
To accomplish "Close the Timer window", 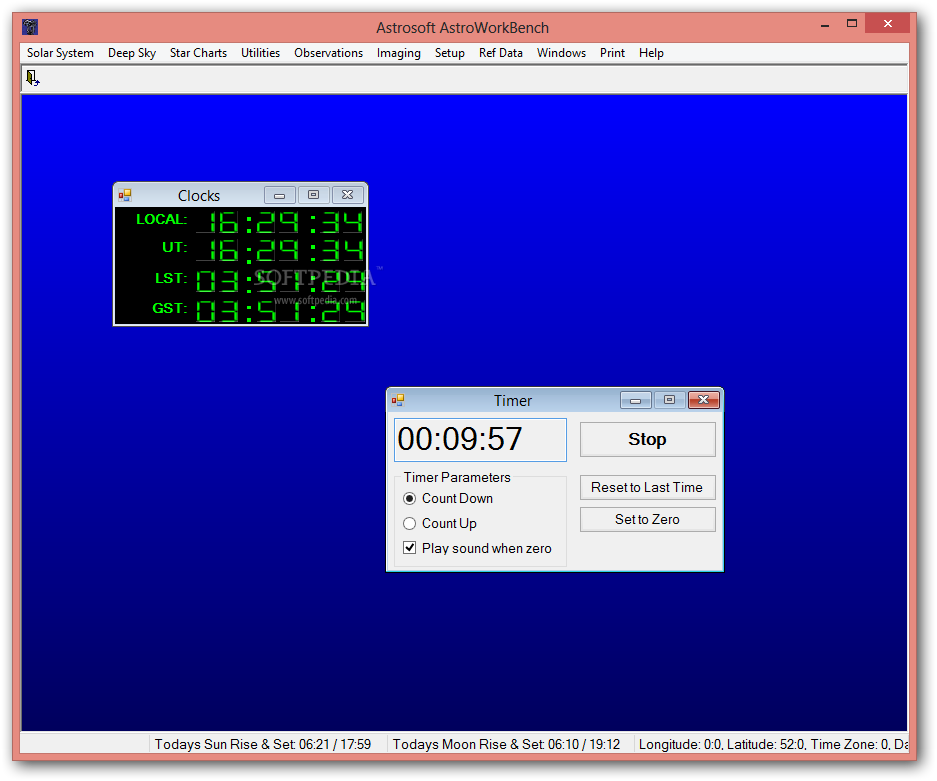I will point(703,400).
